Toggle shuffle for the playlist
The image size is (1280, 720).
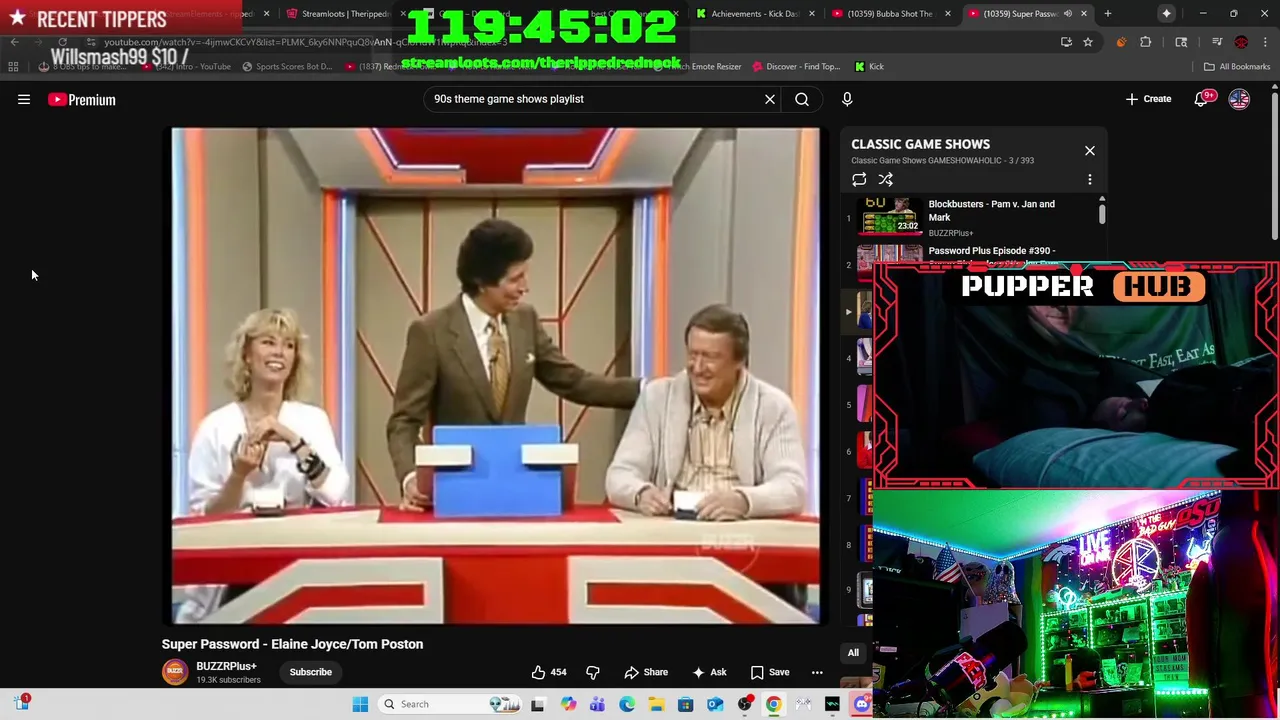(x=886, y=180)
